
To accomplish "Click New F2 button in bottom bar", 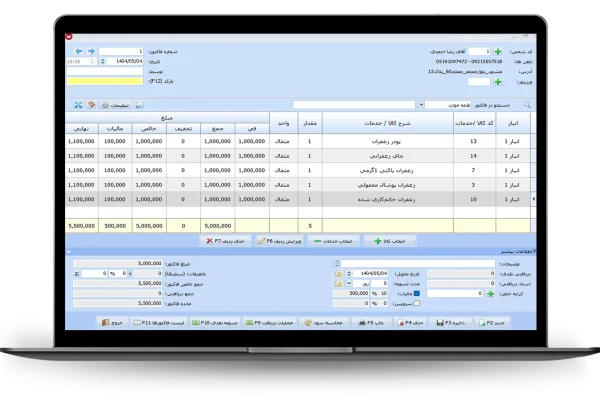I will pyautogui.click(x=492, y=323).
